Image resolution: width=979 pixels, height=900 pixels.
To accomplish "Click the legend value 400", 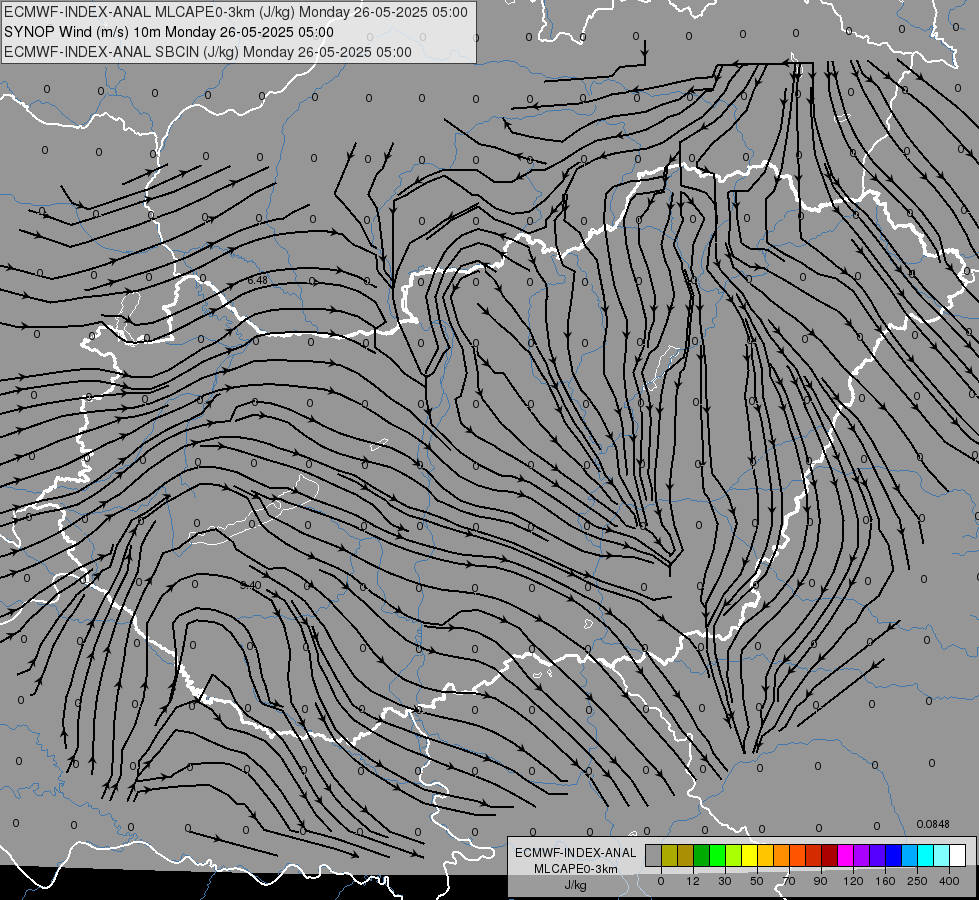I will pyautogui.click(x=949, y=881).
